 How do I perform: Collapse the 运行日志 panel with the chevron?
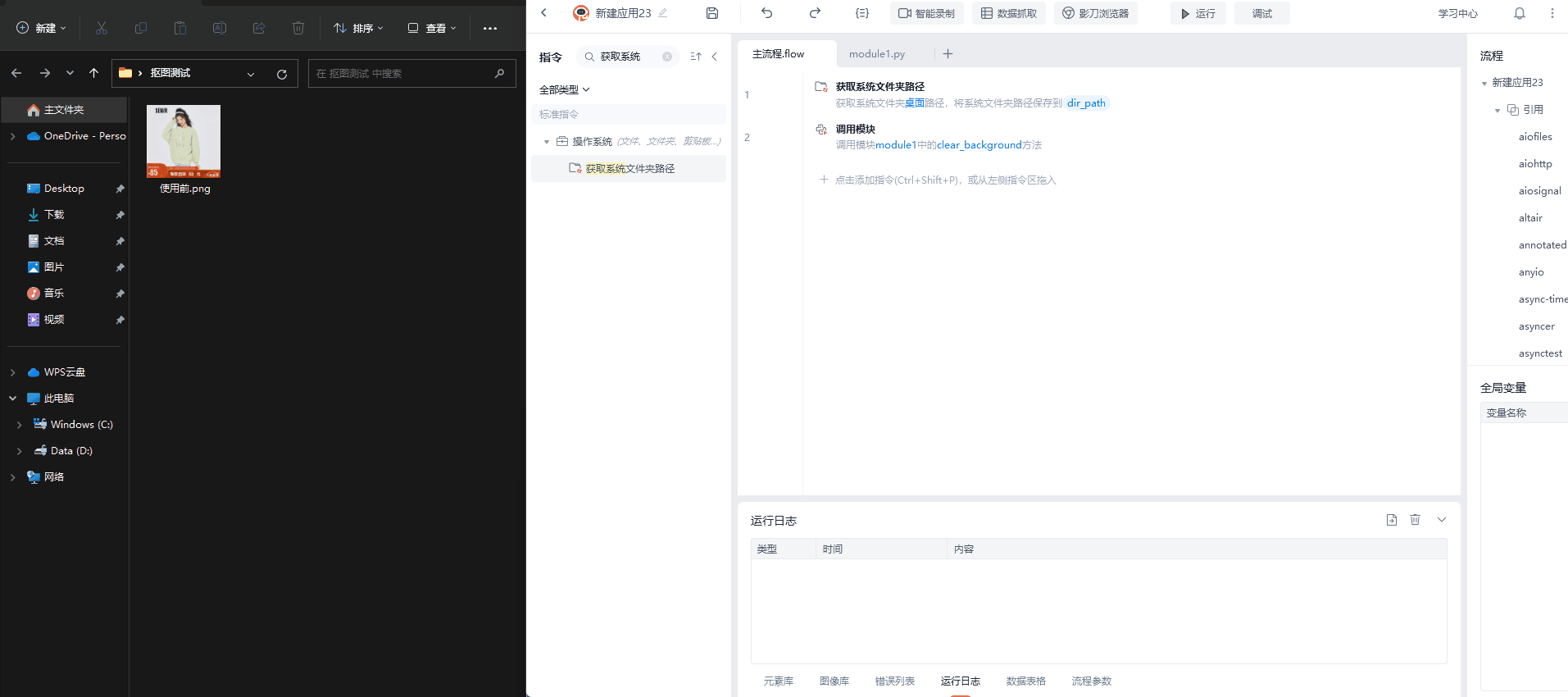click(x=1442, y=520)
